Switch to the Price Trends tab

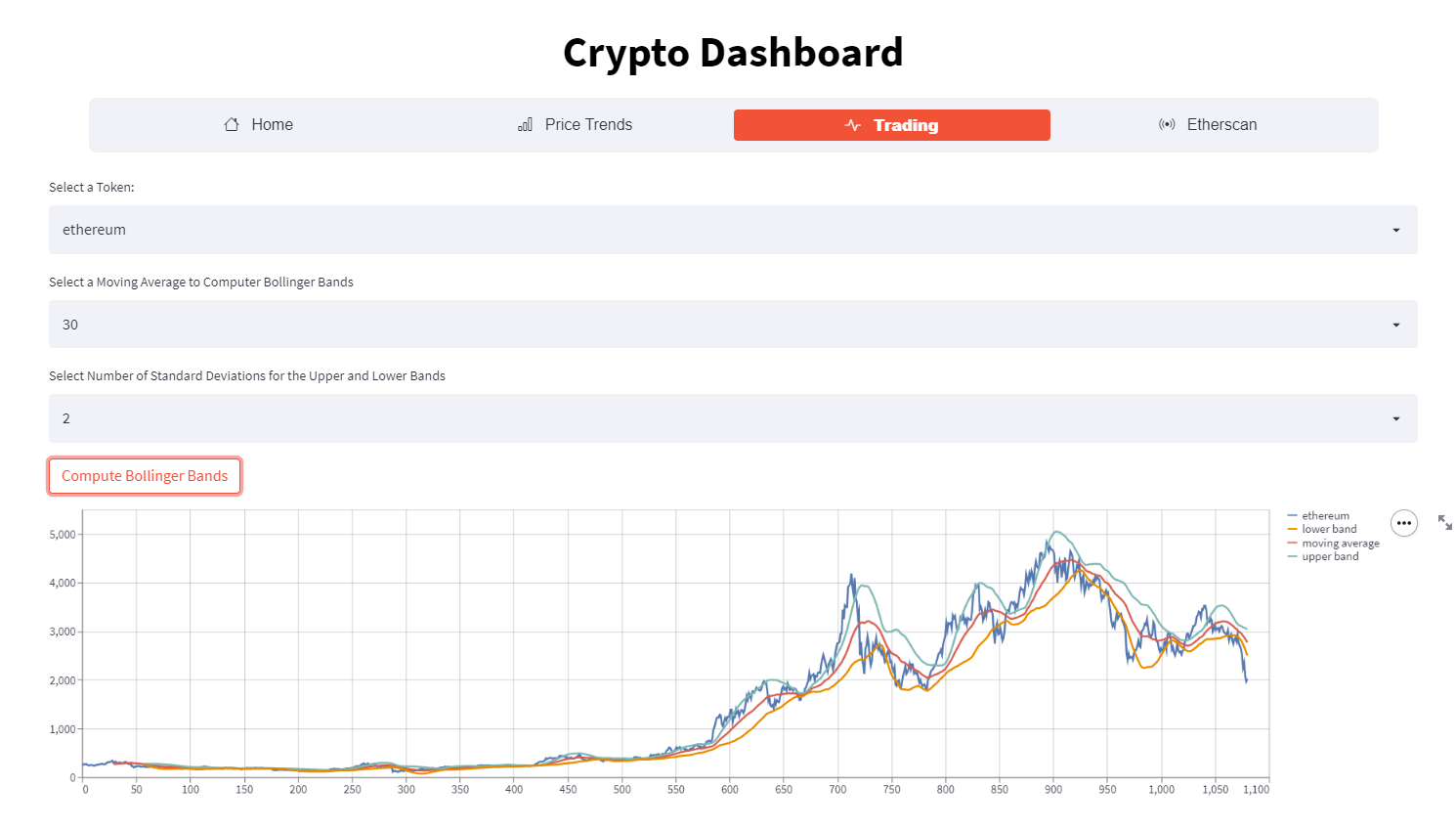point(575,124)
